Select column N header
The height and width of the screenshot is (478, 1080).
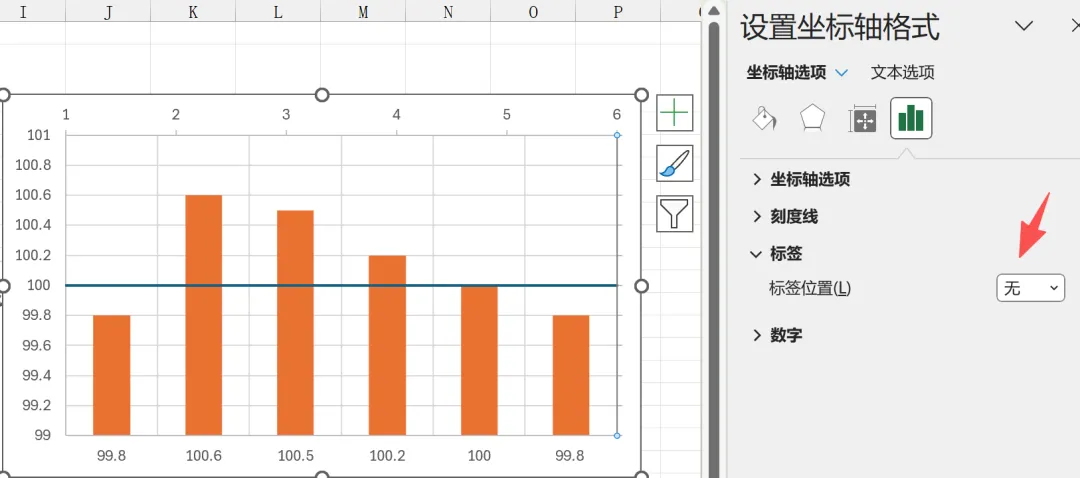(x=448, y=12)
